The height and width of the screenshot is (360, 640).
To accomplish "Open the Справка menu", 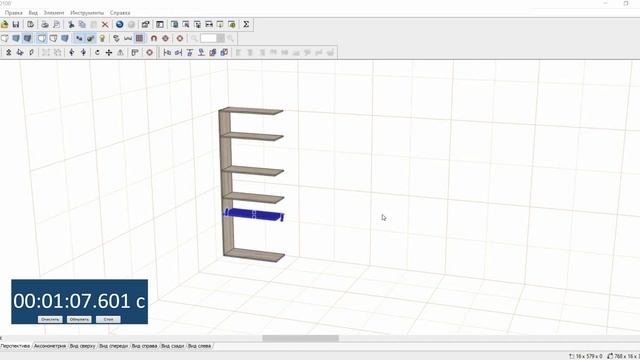I will pyautogui.click(x=120, y=13).
